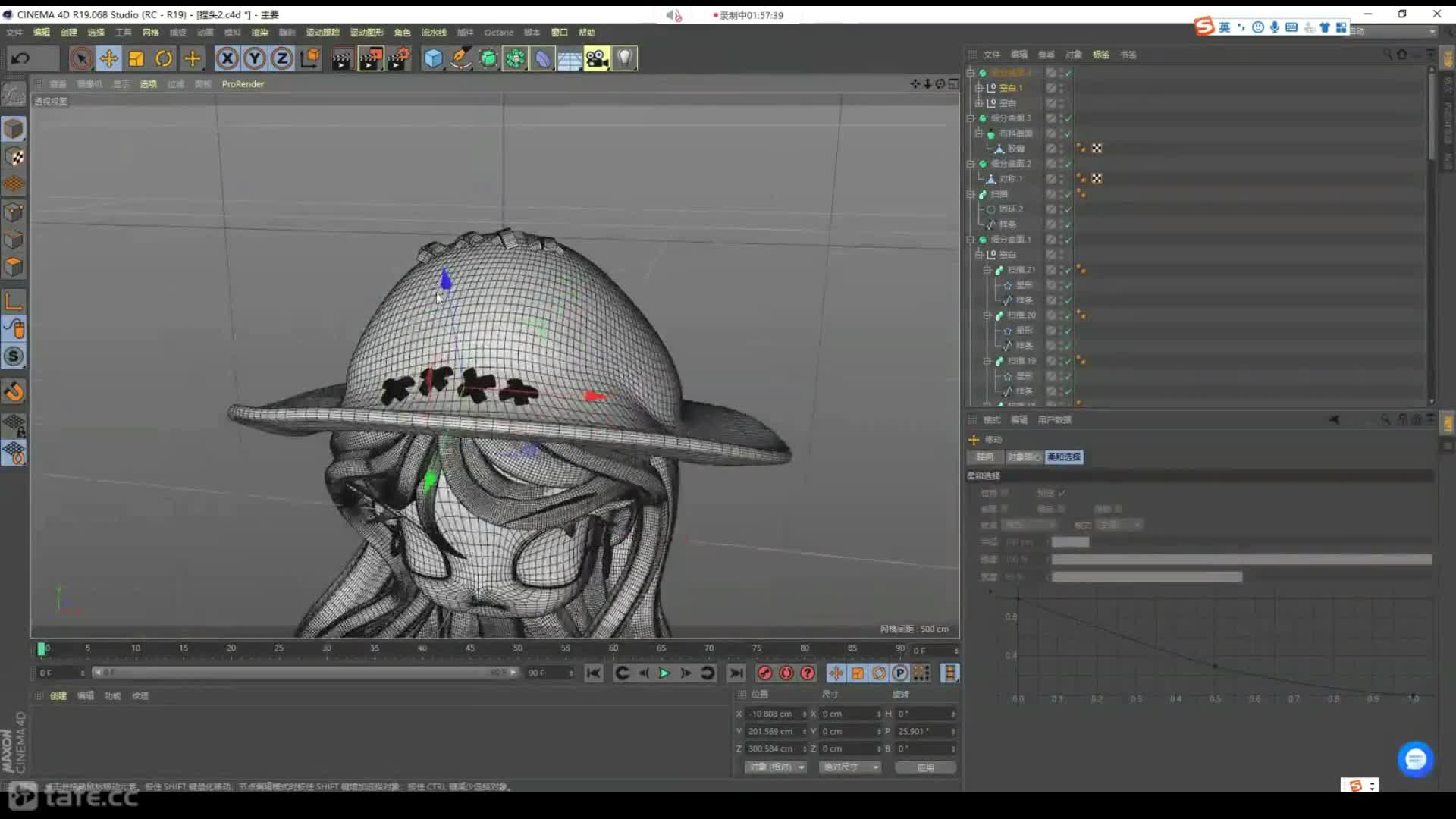This screenshot has width=1456, height=819.
Task: Click the Render View clapperboard icon
Action: coord(341,58)
